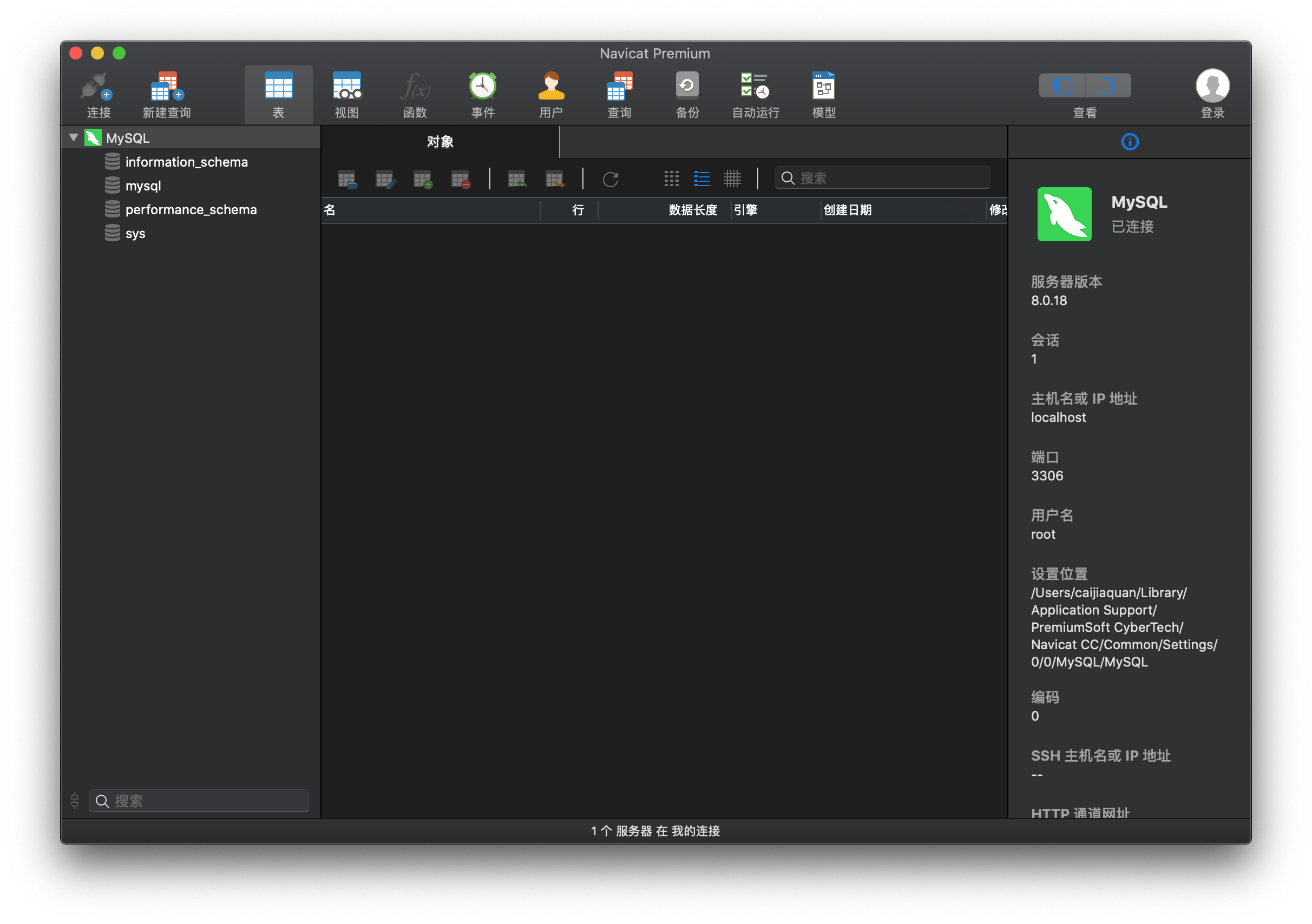Click the design table pencil icon
The image size is (1312, 924).
coord(385,179)
